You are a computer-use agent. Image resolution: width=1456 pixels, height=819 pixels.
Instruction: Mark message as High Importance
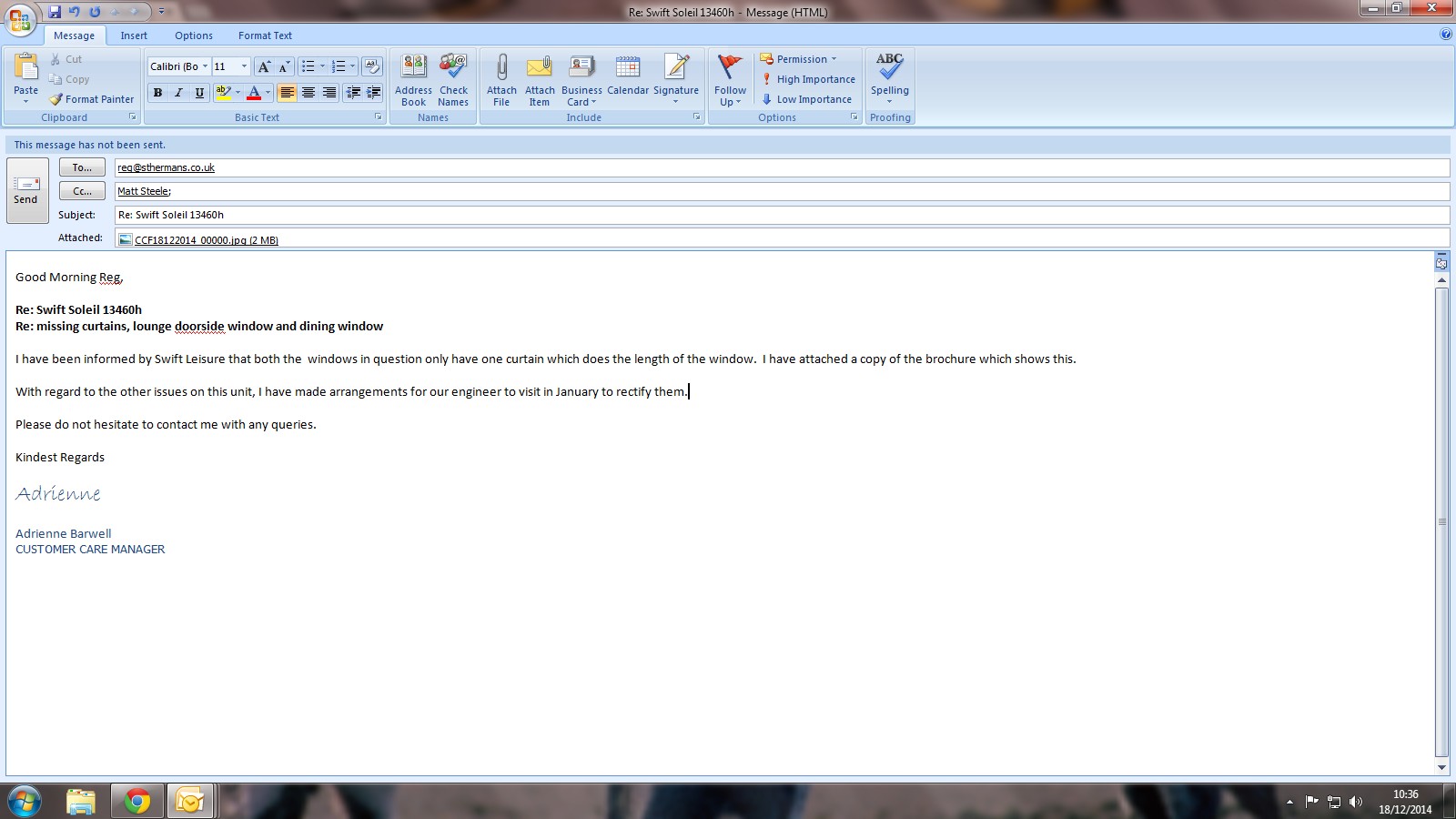click(808, 79)
